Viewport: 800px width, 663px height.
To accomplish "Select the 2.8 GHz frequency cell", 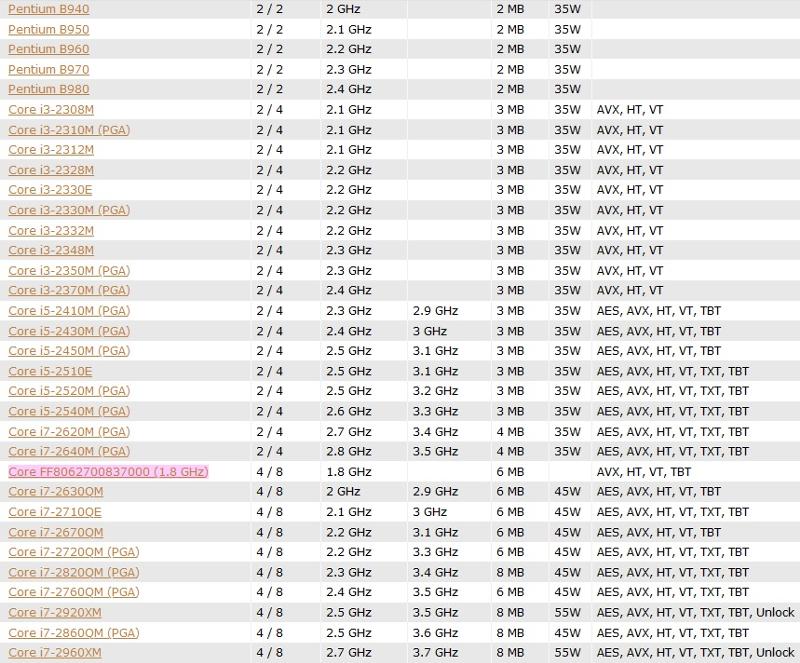I will (348, 451).
